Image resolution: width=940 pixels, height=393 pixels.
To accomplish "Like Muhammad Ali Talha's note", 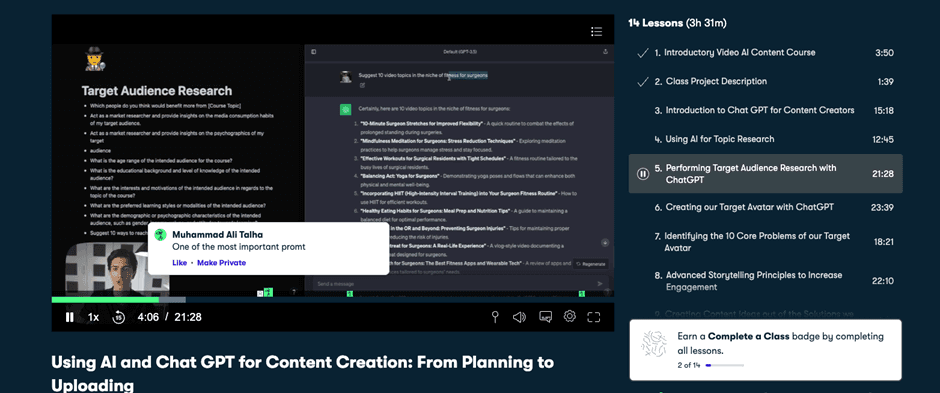I will 179,263.
